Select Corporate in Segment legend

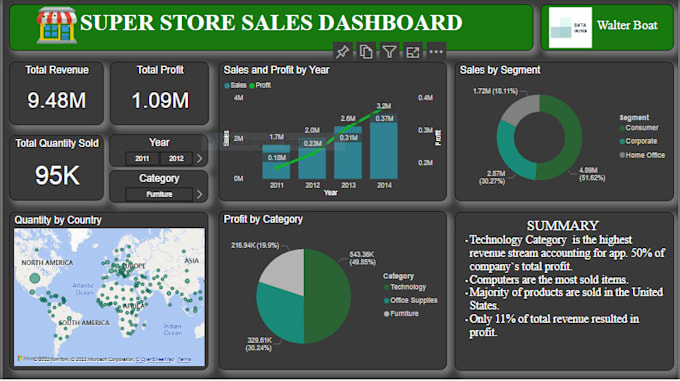point(638,141)
